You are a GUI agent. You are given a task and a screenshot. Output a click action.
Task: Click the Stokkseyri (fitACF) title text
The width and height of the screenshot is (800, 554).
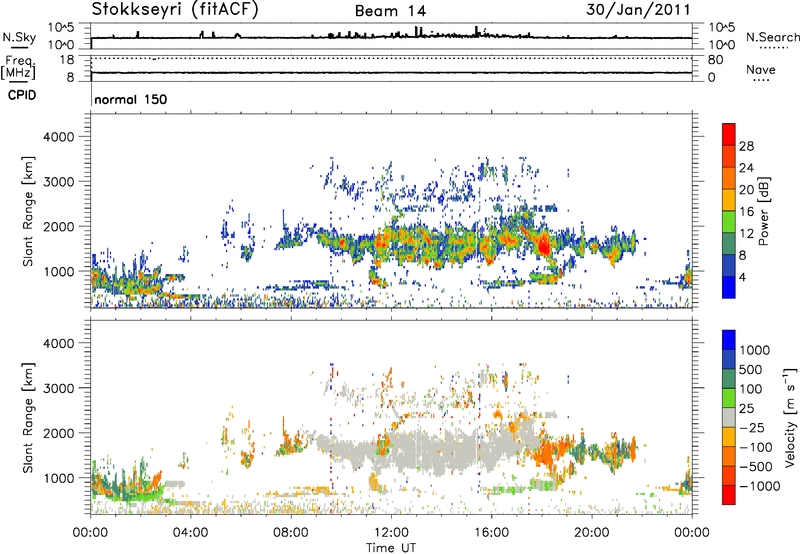click(x=175, y=10)
